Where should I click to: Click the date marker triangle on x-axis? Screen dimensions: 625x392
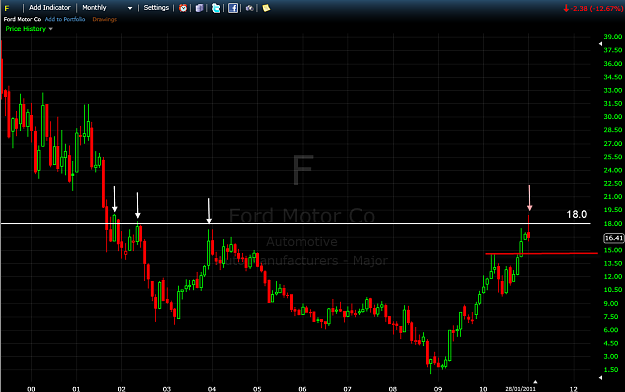[535, 382]
